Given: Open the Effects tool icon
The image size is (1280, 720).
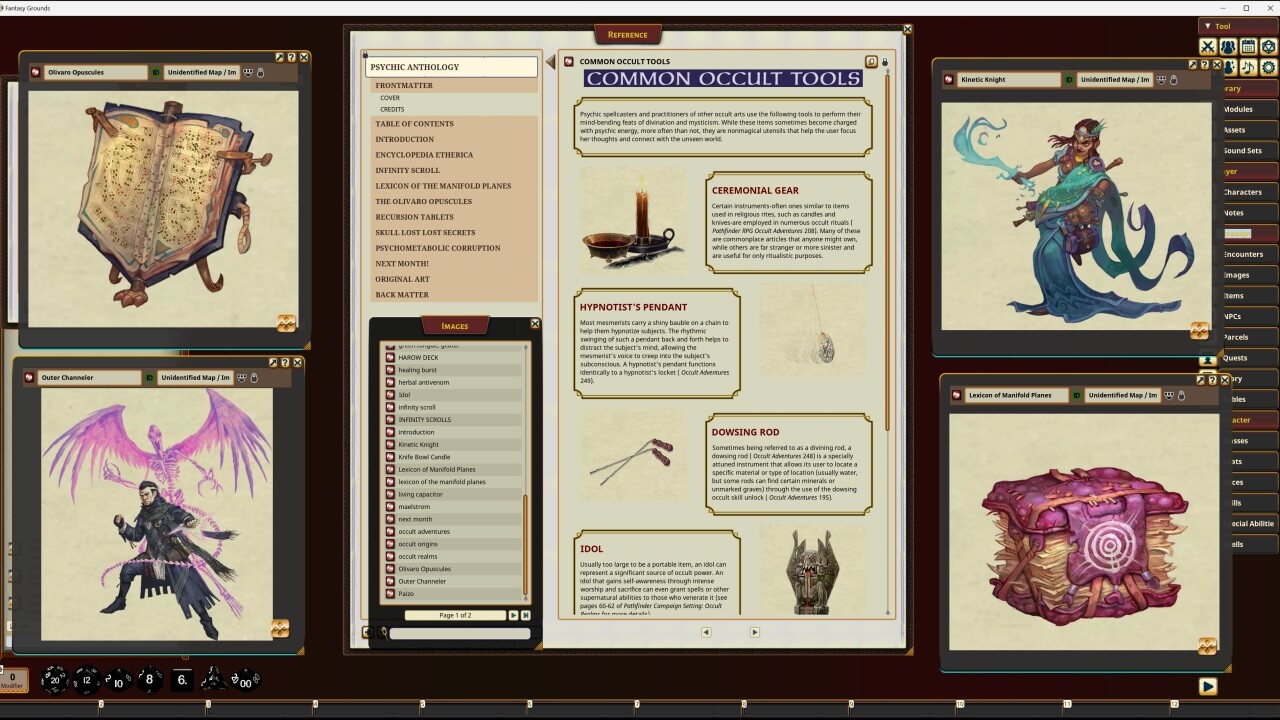Looking at the screenshot, I should [x=1230, y=67].
